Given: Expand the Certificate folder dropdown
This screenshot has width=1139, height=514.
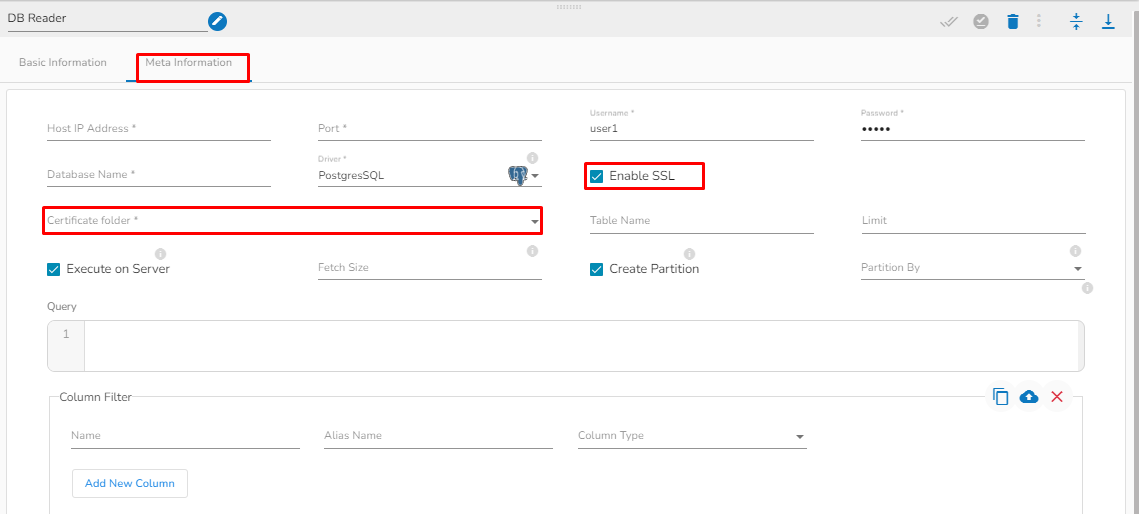Looking at the screenshot, I should pyautogui.click(x=535, y=221).
